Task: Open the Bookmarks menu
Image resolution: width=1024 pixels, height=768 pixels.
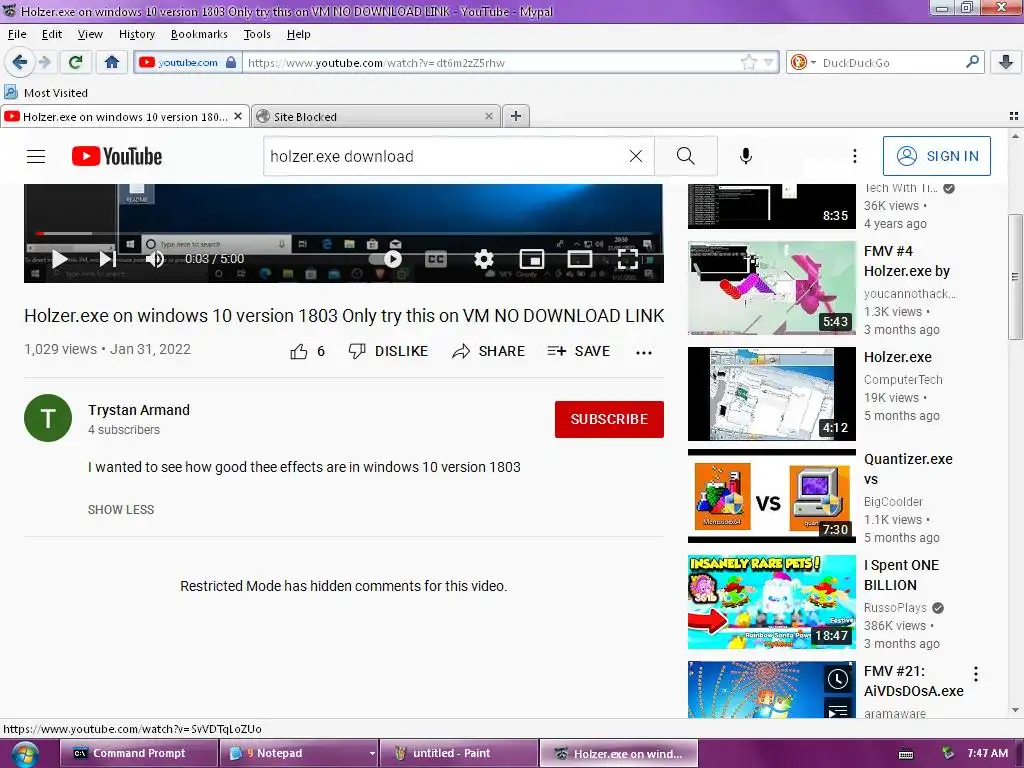Action: 199,34
